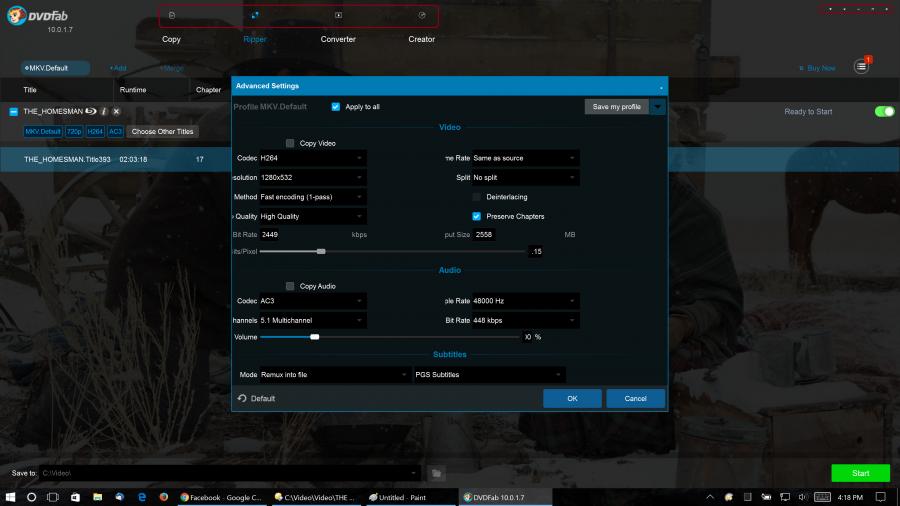The height and width of the screenshot is (506, 900).
Task: Uncheck the Apply to all checkbox
Action: (336, 106)
